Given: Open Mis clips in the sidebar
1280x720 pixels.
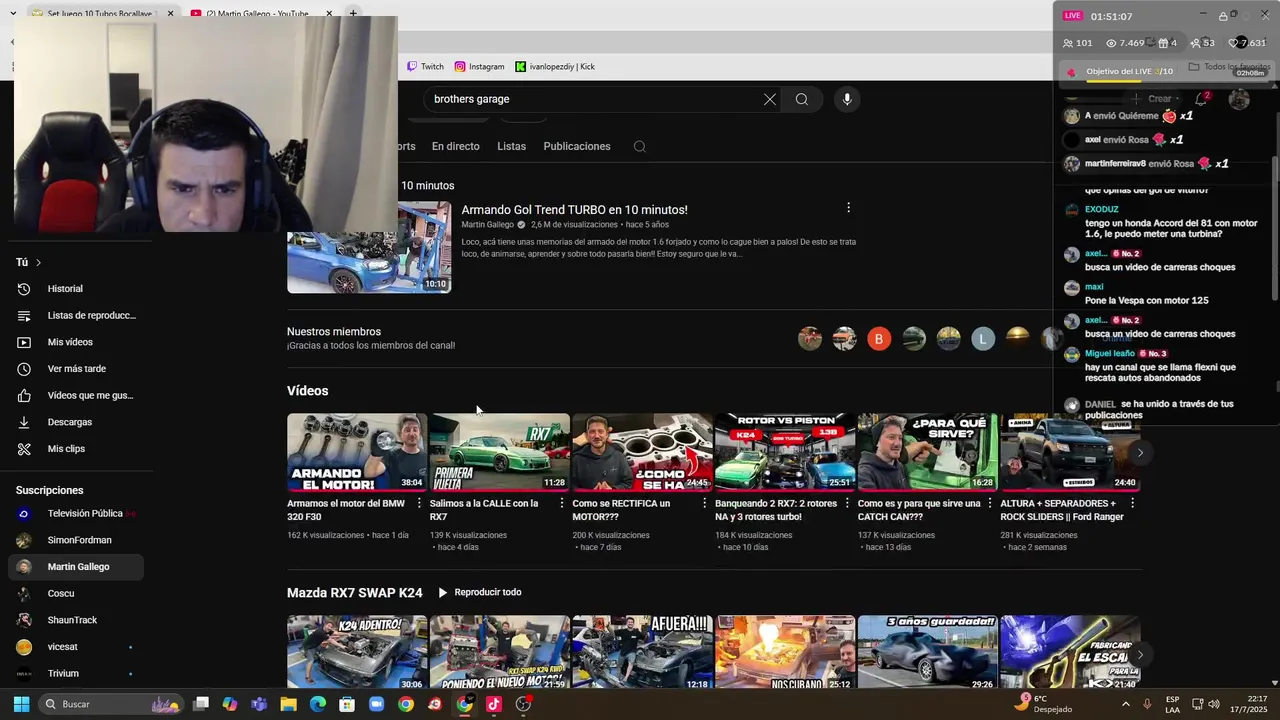Looking at the screenshot, I should click(x=76, y=449).
